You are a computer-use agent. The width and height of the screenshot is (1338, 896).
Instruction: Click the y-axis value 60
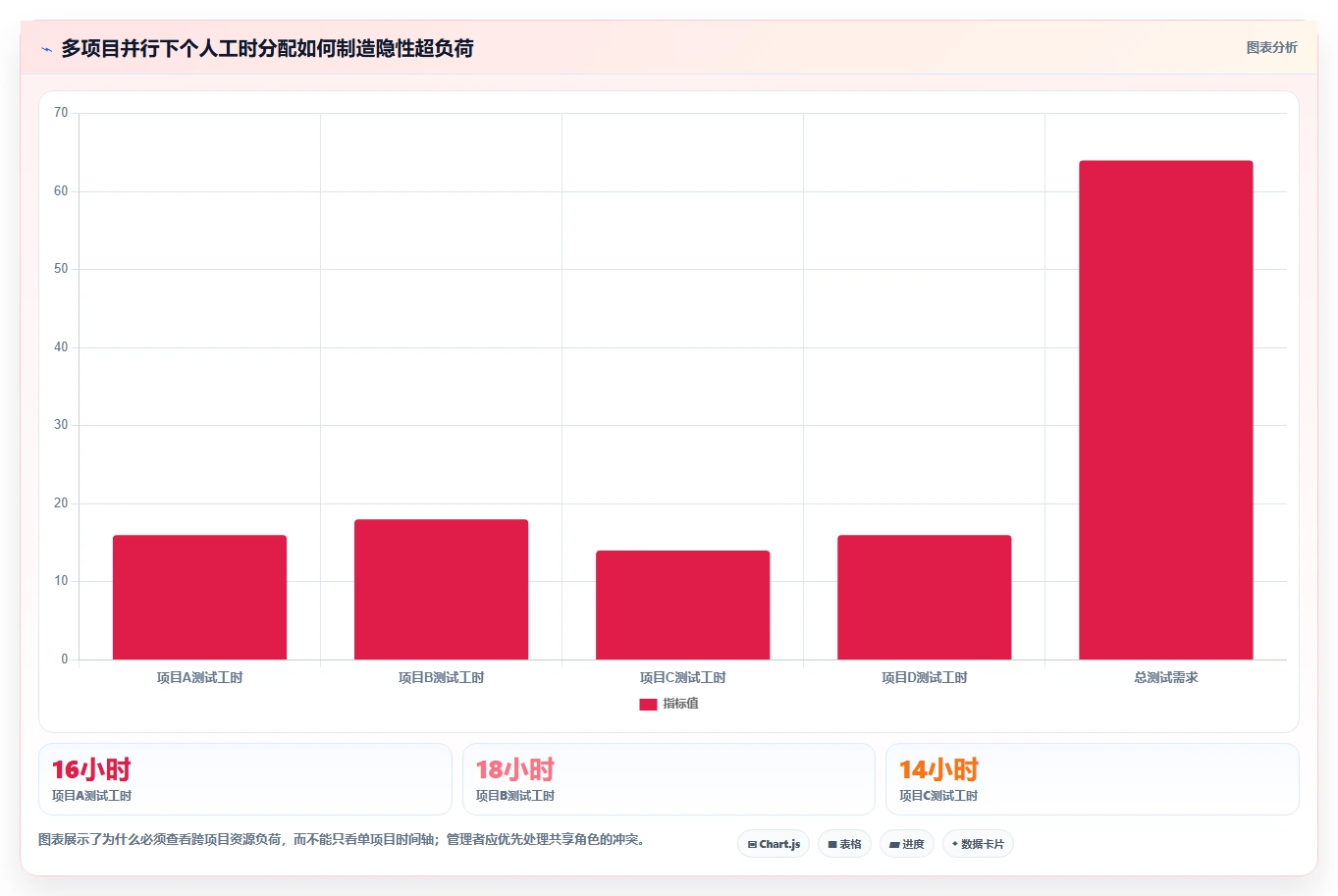(x=61, y=190)
